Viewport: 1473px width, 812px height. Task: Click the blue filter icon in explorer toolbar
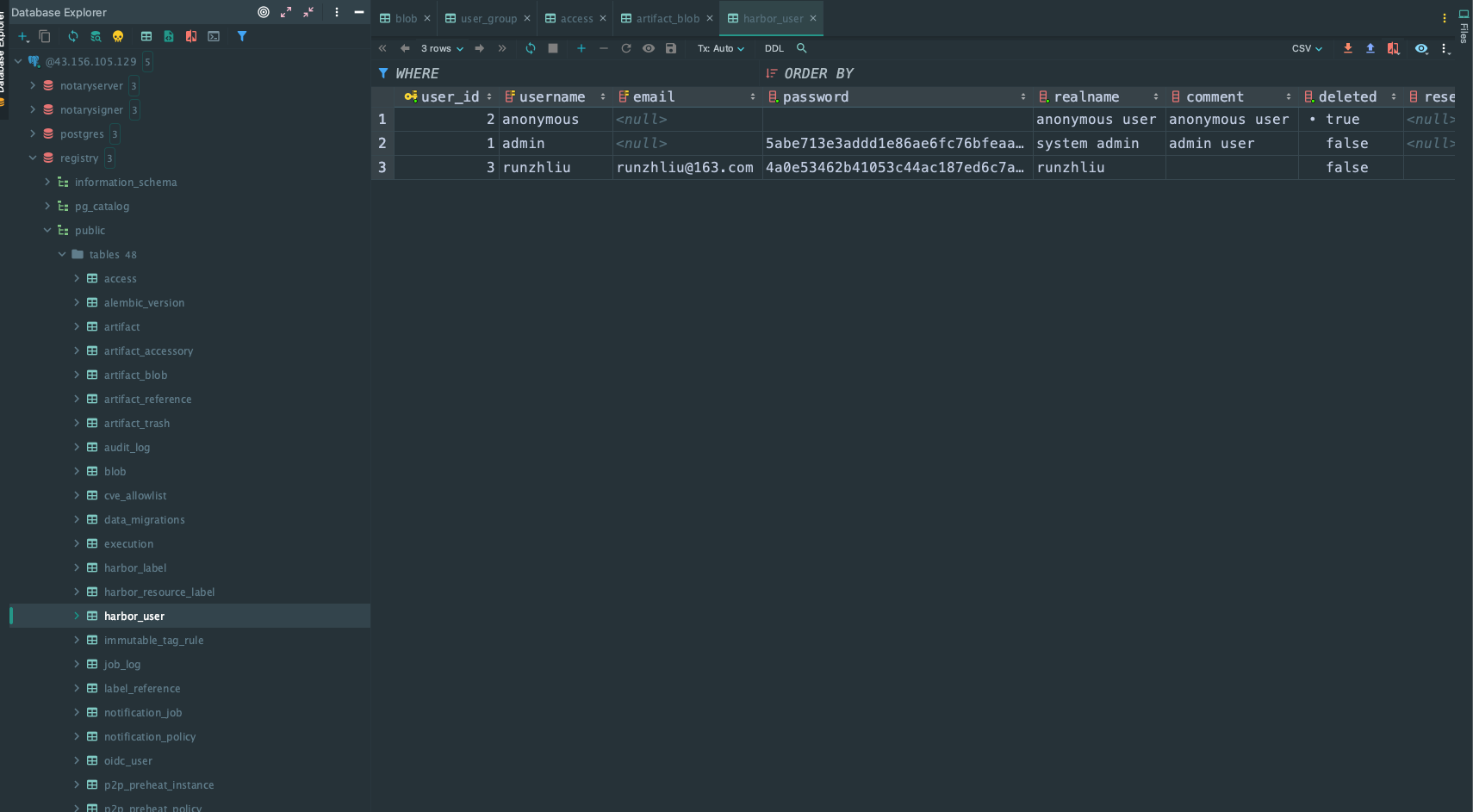[242, 36]
